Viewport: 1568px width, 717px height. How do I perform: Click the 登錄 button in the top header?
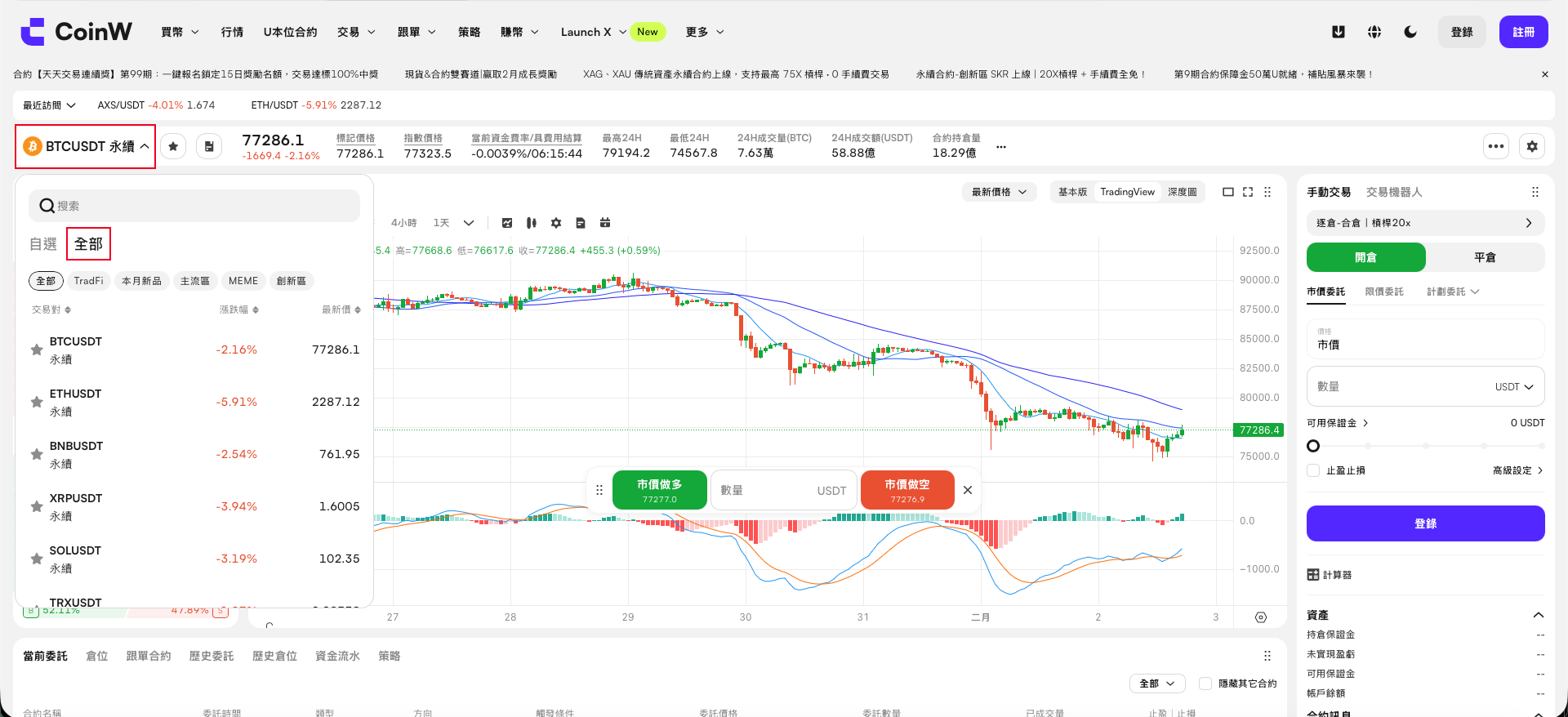click(x=1462, y=32)
